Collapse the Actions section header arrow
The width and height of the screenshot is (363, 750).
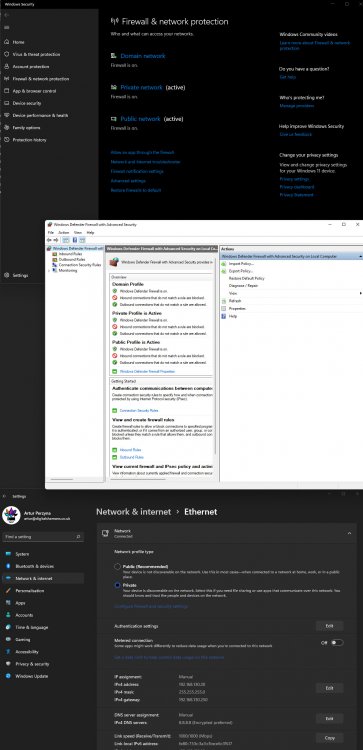(360, 257)
